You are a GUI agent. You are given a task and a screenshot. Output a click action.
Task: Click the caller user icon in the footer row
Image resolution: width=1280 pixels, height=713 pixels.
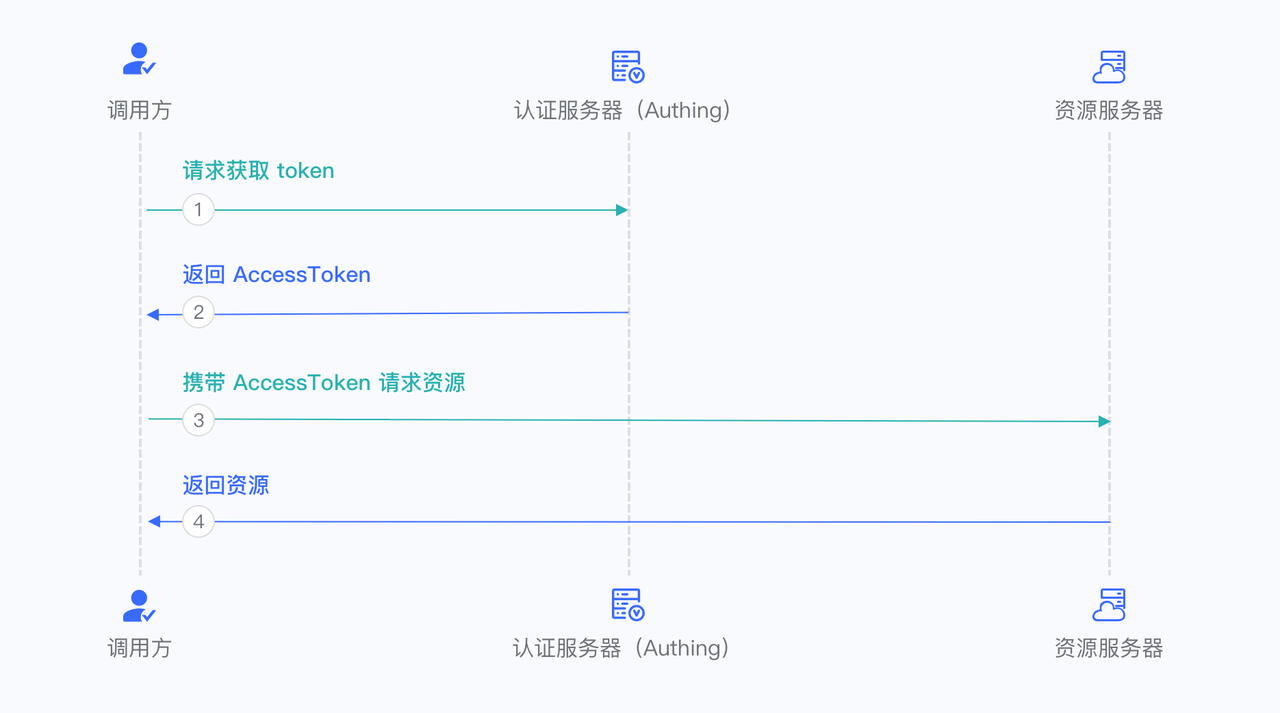[139, 606]
